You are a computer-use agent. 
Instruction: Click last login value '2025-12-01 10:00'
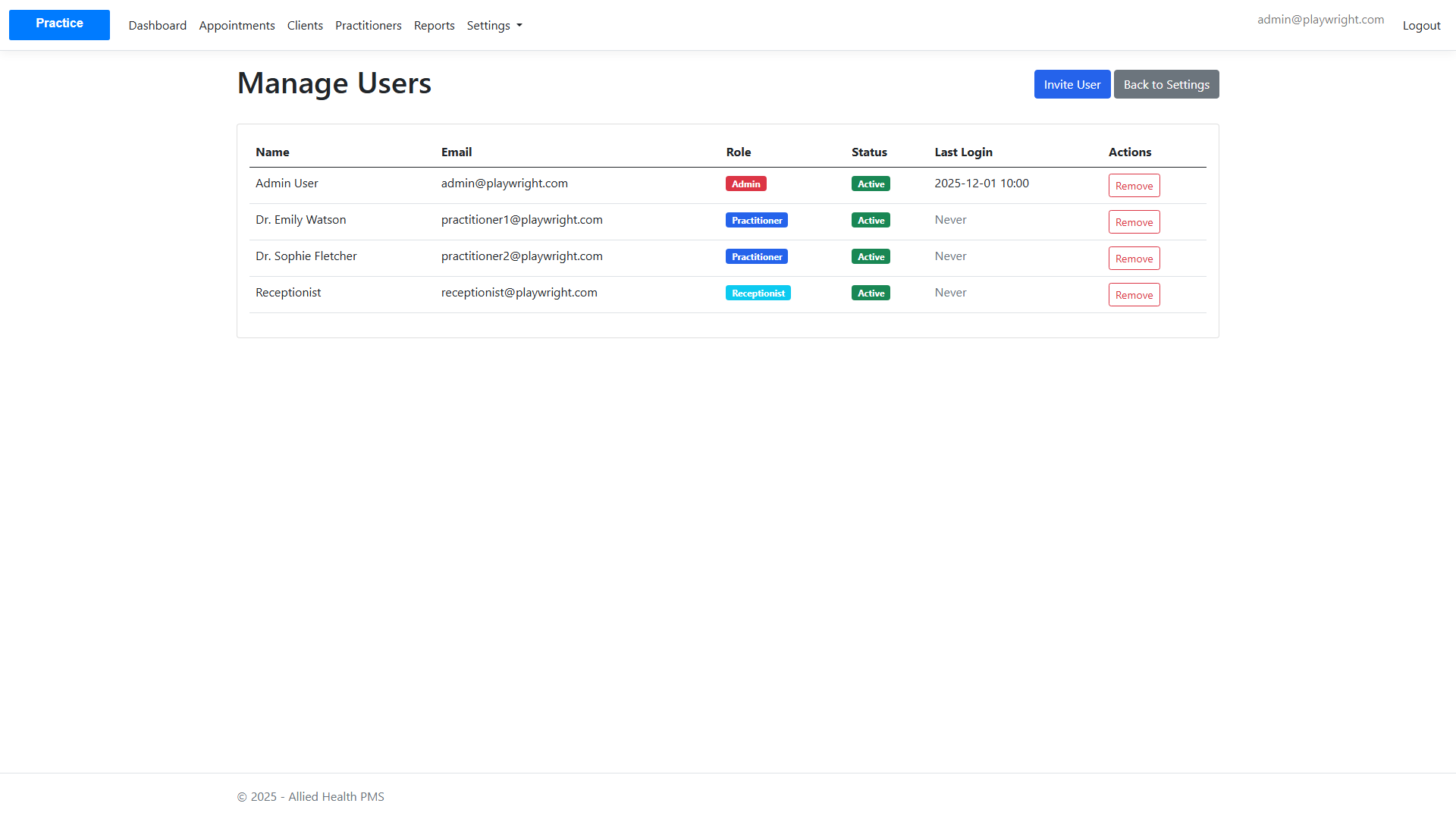(982, 184)
